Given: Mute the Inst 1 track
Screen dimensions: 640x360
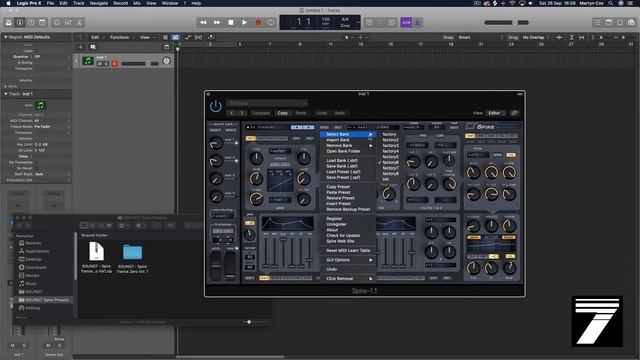Looking at the screenshot, I should click(x=100, y=64).
